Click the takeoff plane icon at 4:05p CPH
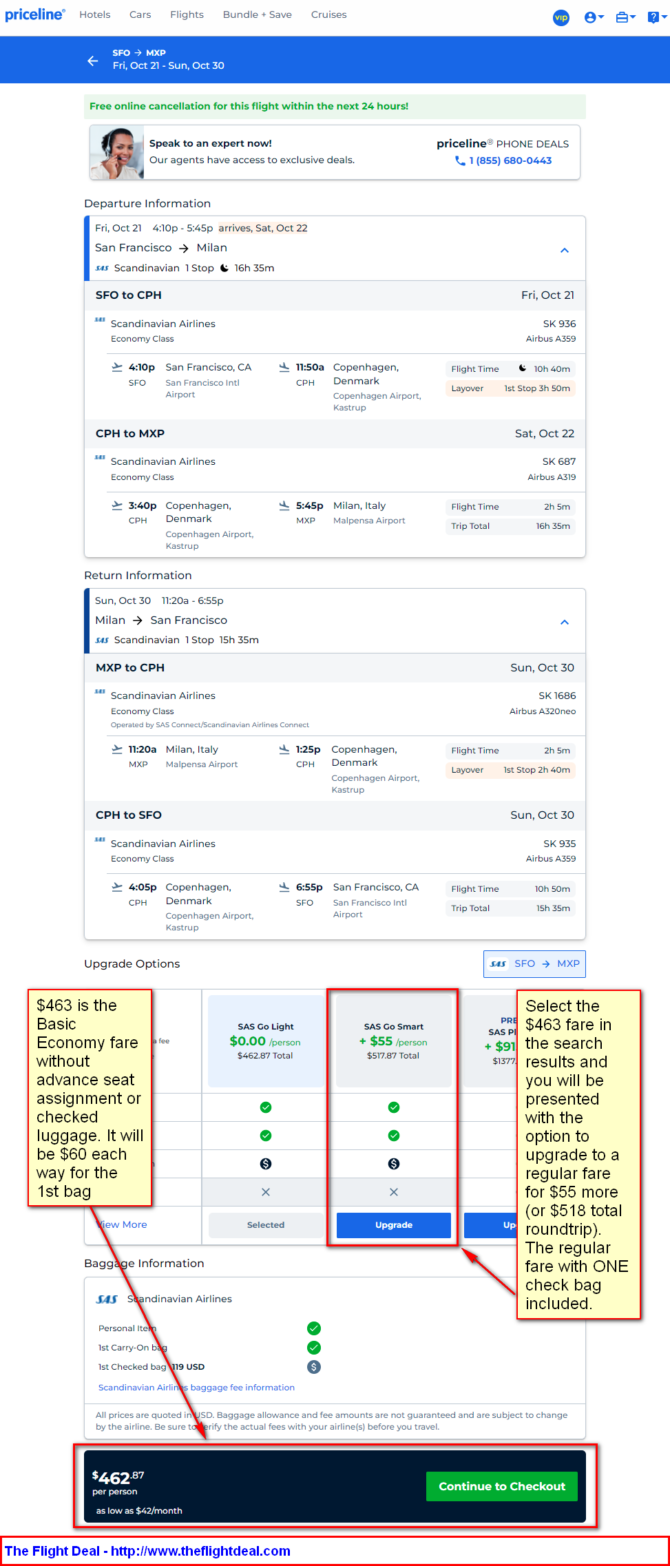 118,887
